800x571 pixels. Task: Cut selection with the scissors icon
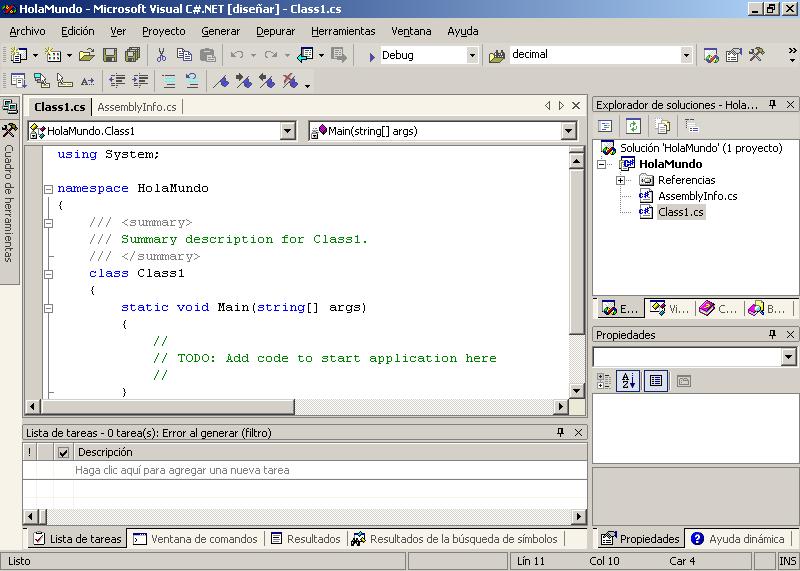tap(161, 55)
